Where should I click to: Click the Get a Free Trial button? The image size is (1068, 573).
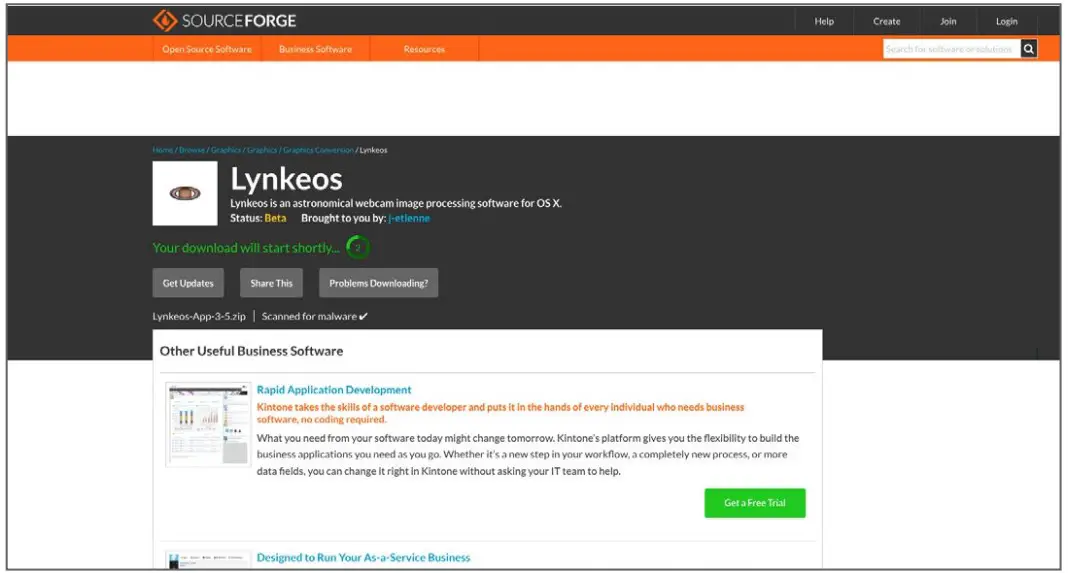tap(754, 503)
